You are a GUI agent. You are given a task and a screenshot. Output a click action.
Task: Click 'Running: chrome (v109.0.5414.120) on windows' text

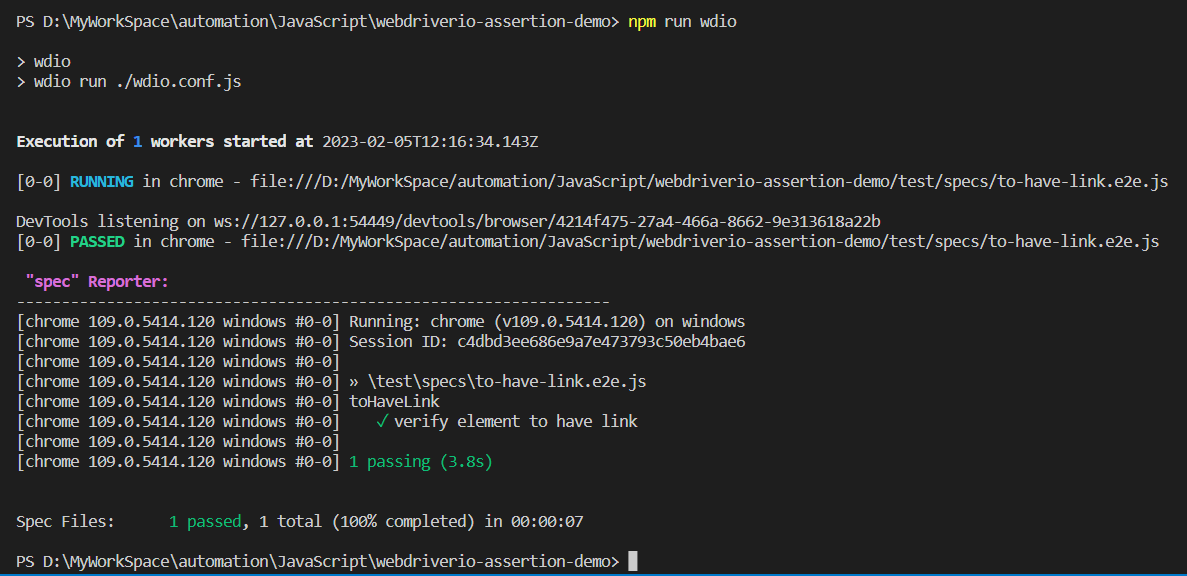(547, 321)
